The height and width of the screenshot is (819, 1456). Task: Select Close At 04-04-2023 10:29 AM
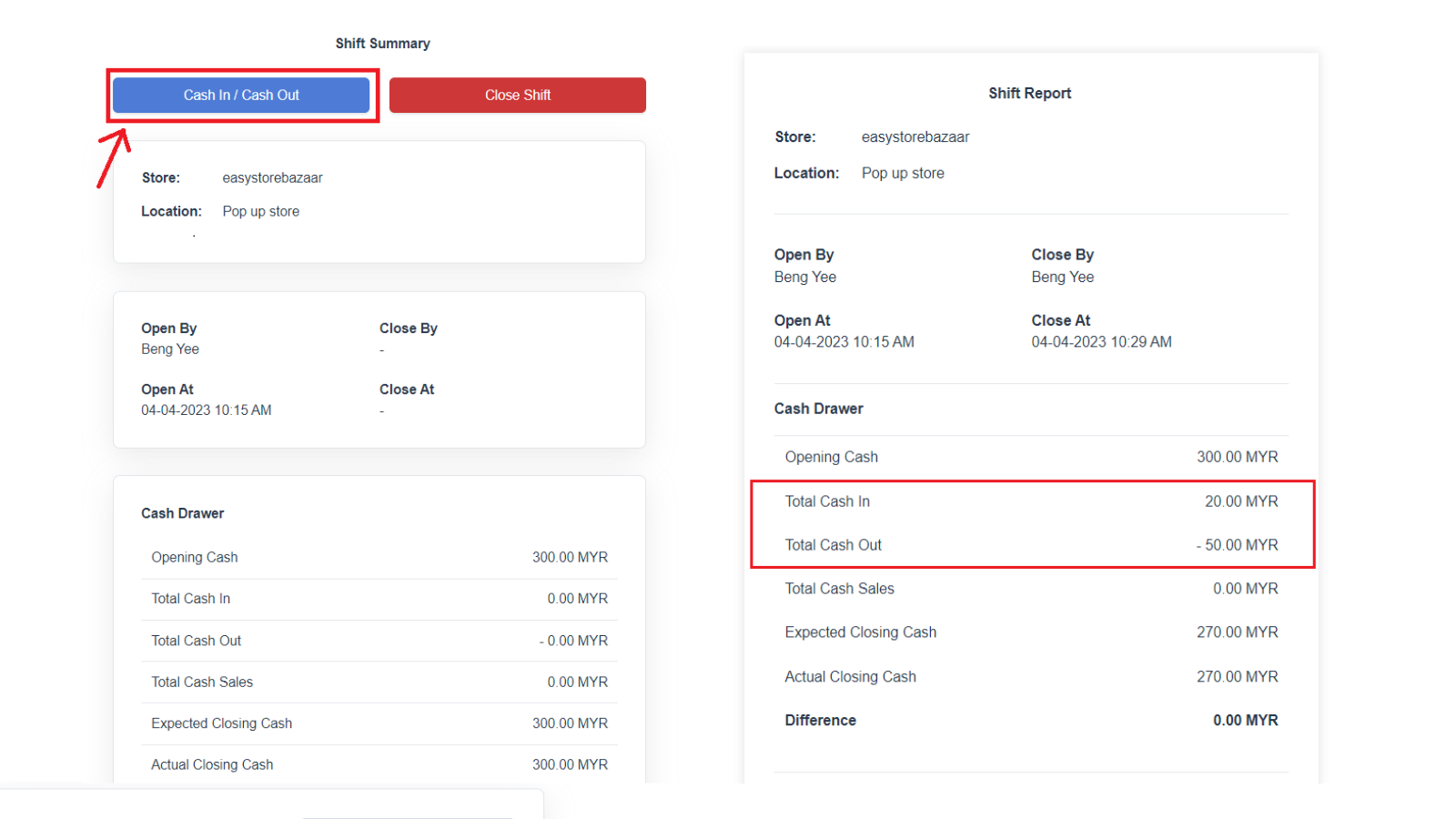coord(1102,341)
